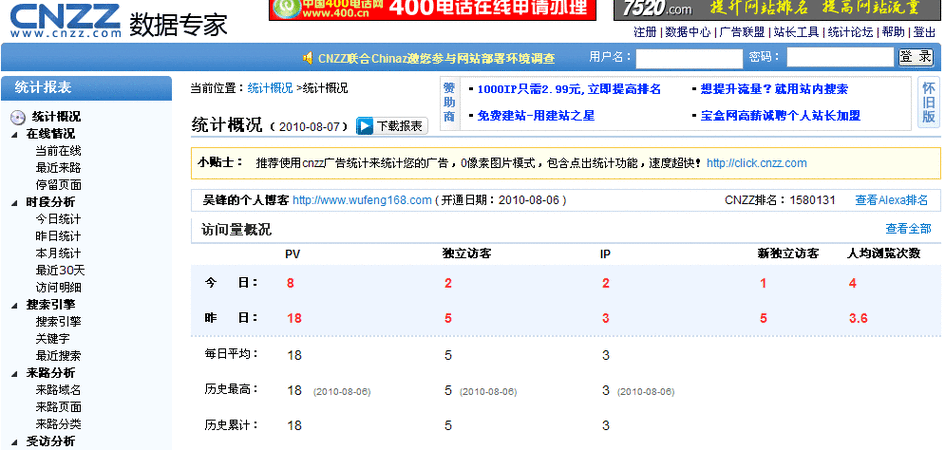The height and width of the screenshot is (450, 945).
Task: Switch to 怀旧版 layout
Action: [929, 103]
